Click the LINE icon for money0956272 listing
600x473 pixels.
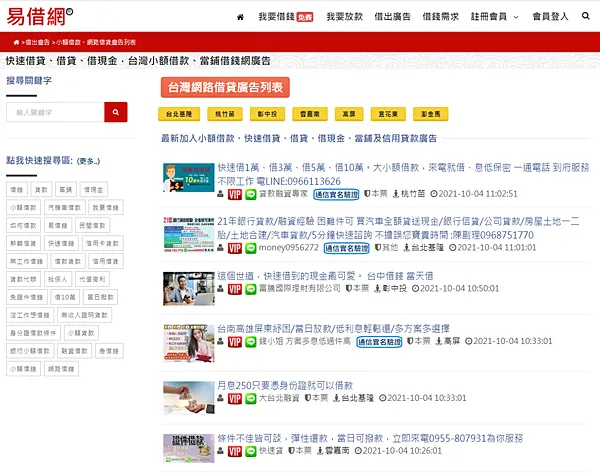[251, 248]
